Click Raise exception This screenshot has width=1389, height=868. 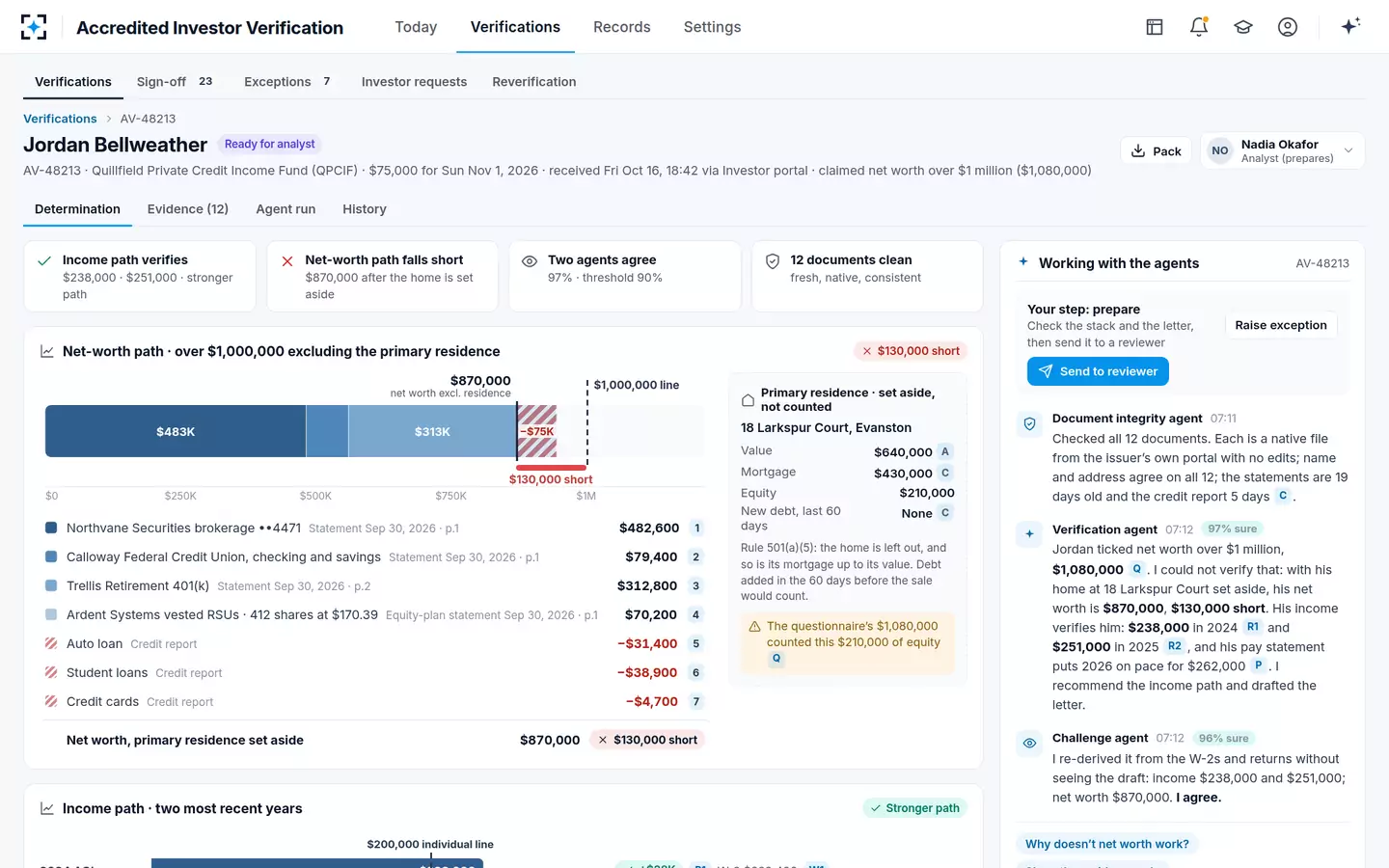(1281, 325)
